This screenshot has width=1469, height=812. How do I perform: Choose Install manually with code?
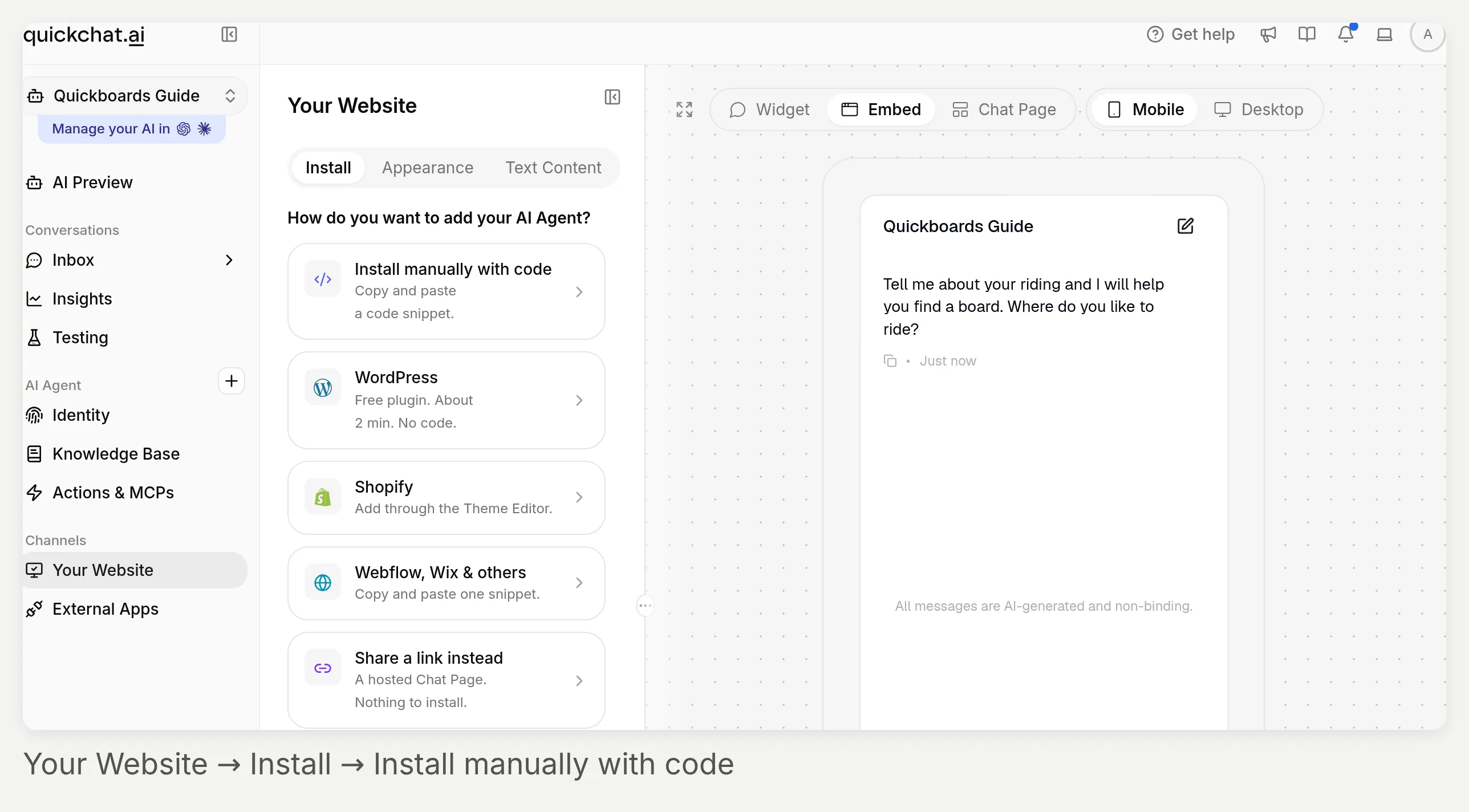point(447,291)
